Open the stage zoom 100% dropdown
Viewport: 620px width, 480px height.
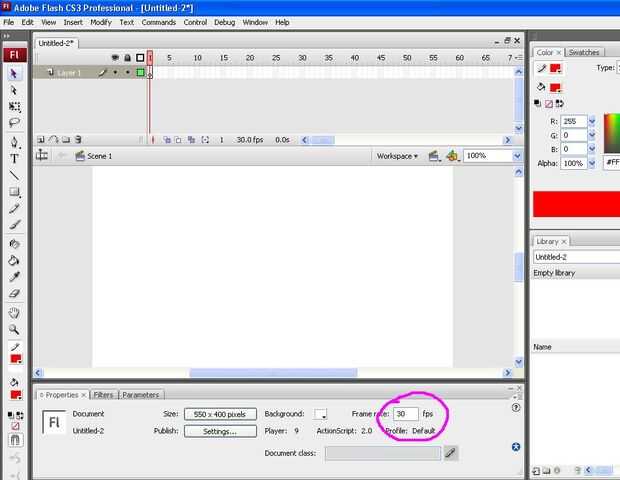(517, 156)
